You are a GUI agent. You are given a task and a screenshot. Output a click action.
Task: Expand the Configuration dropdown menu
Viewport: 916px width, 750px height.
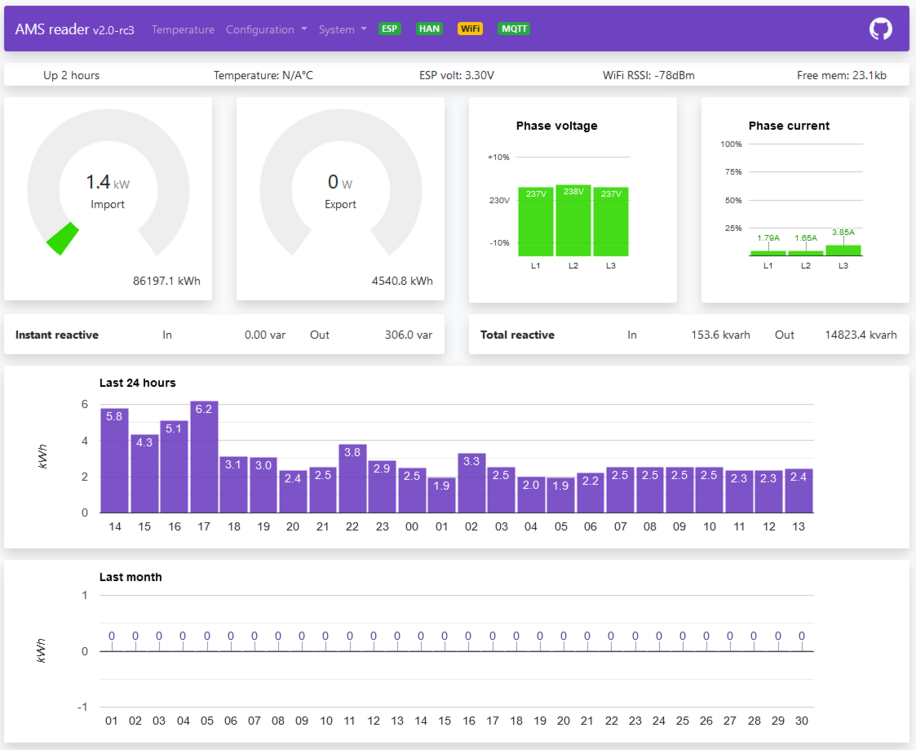click(x=266, y=30)
